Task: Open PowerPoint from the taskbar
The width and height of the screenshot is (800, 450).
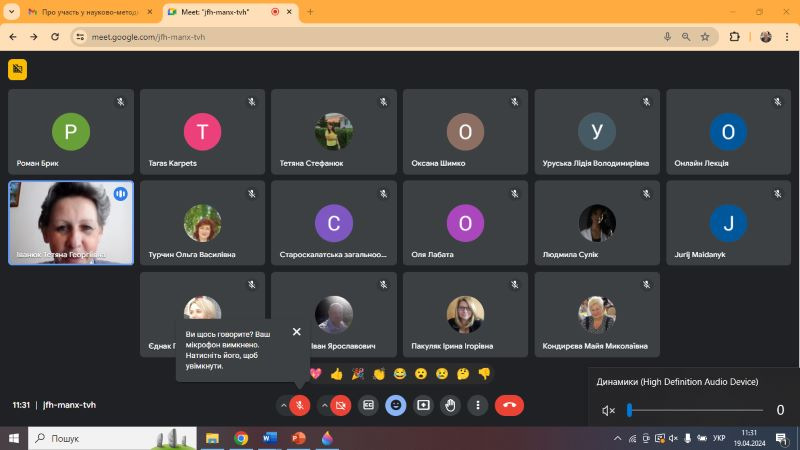Action: [298, 438]
